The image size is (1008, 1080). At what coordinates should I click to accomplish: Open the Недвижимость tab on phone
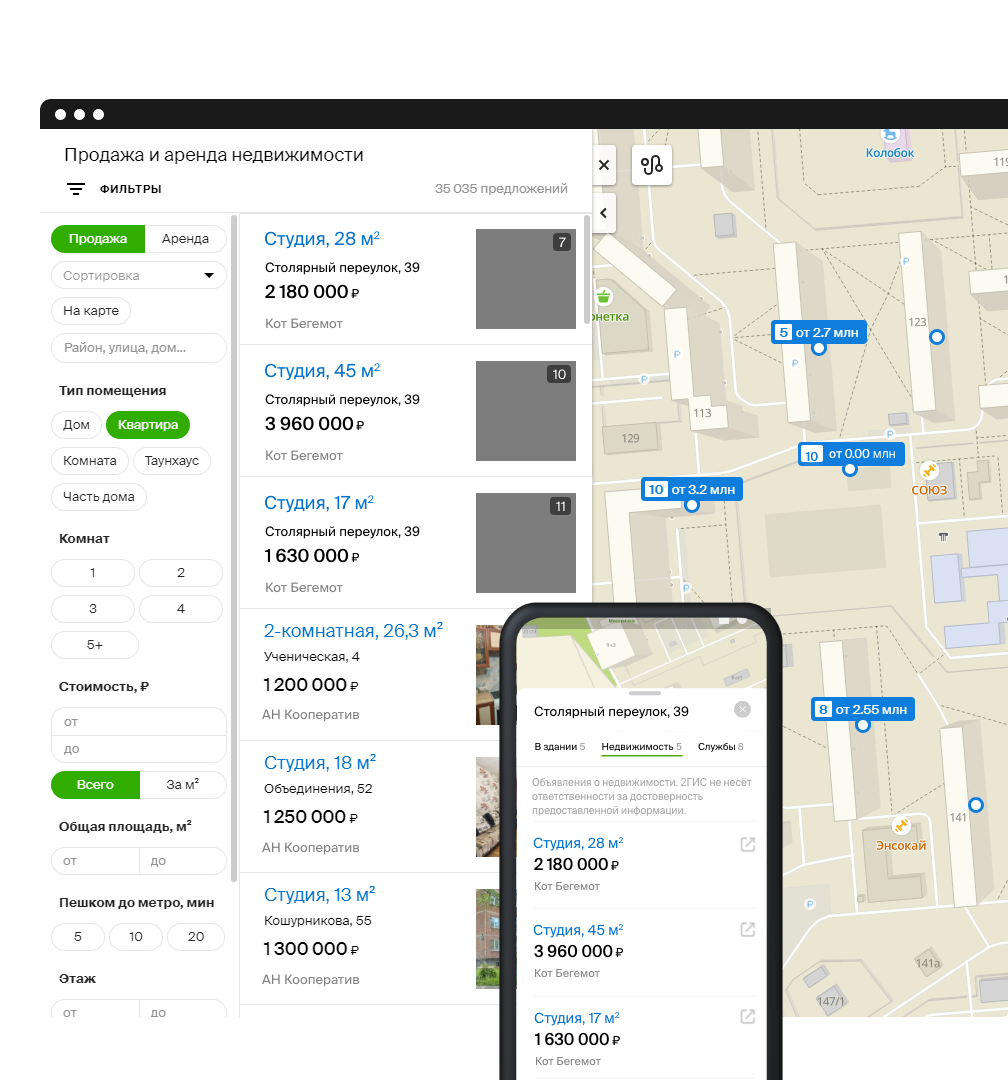(641, 747)
